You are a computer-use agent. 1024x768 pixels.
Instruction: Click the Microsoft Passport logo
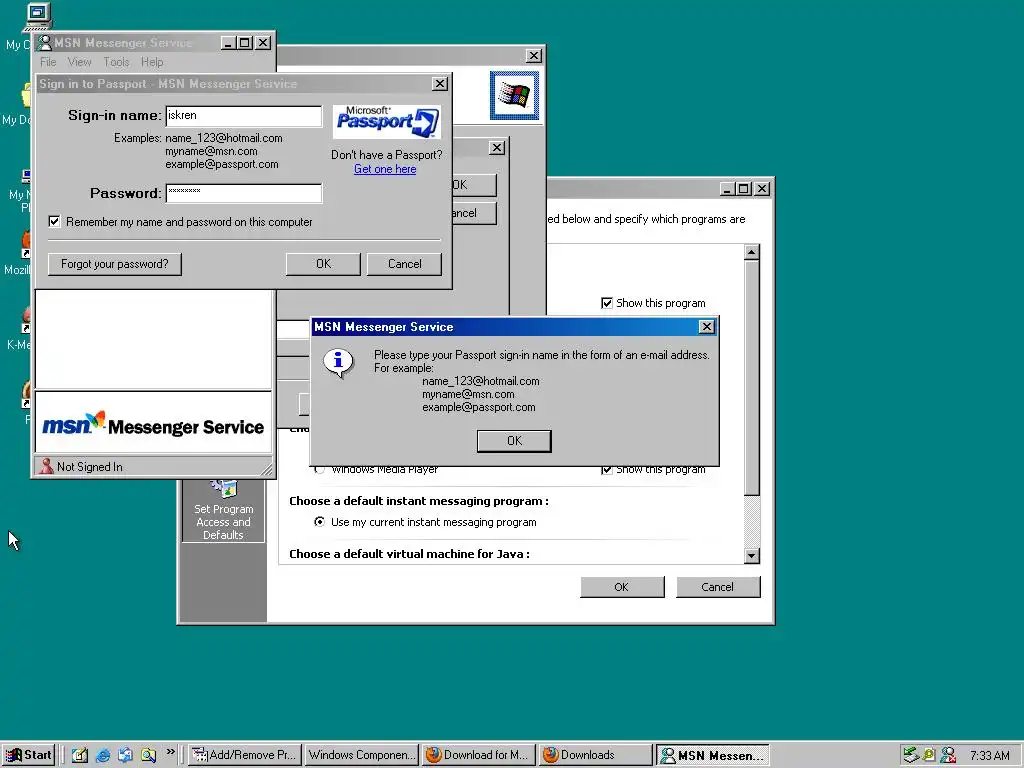(x=387, y=121)
